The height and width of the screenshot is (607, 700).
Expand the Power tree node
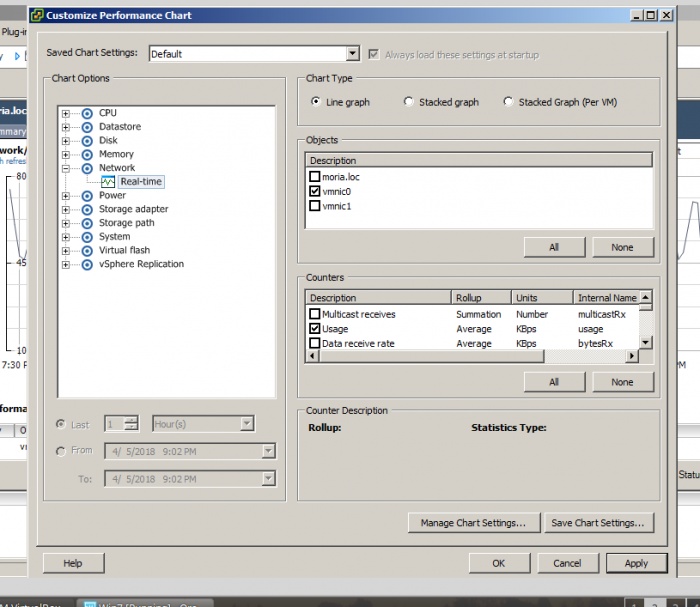tap(66, 196)
